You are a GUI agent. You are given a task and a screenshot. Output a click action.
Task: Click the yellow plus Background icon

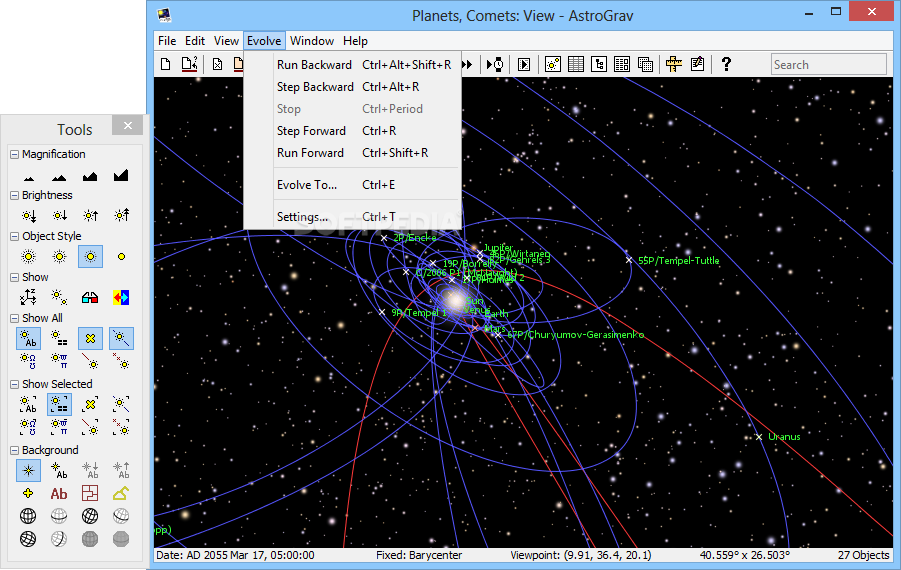(28, 493)
